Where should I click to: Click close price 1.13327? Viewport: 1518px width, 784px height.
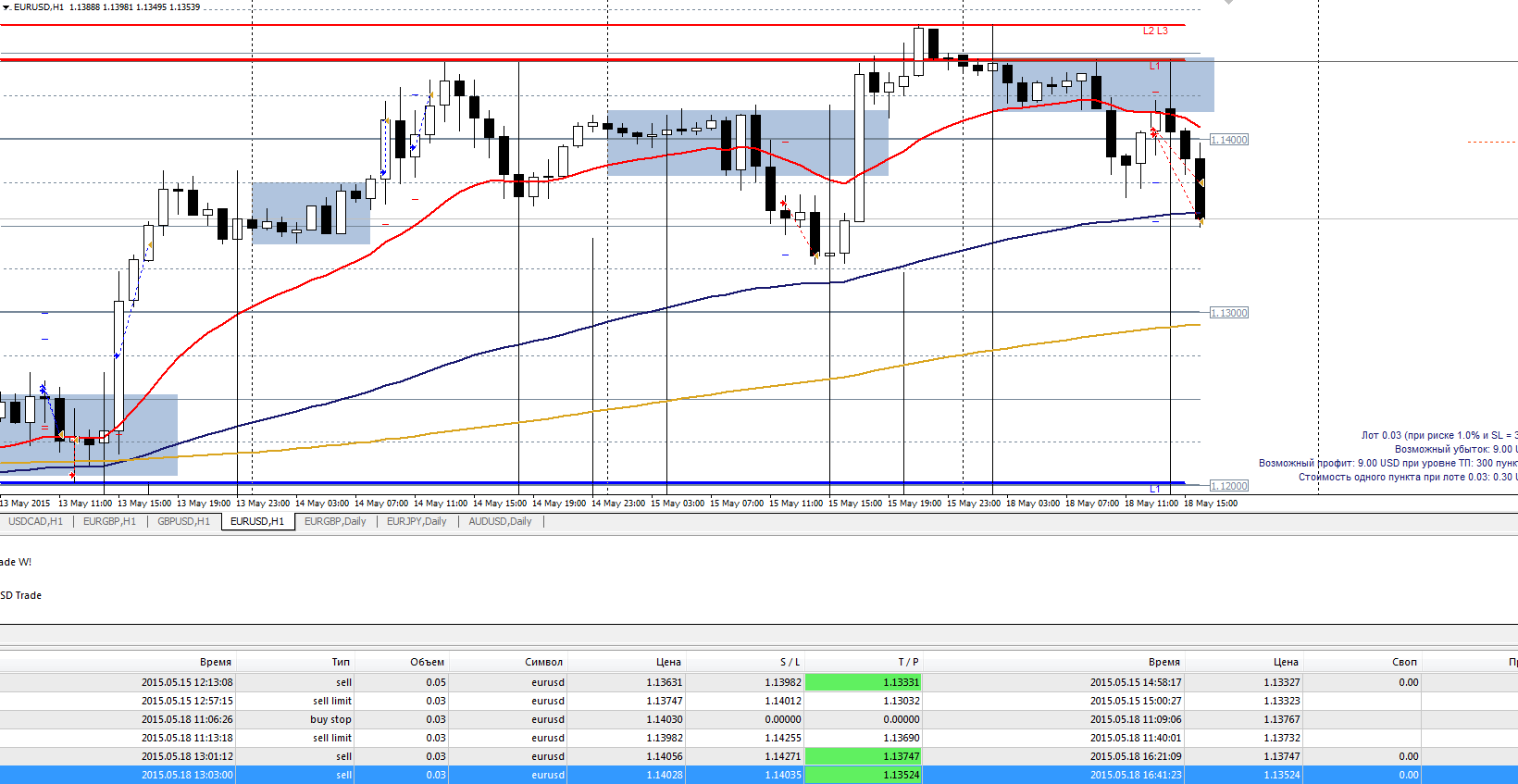1282,682
